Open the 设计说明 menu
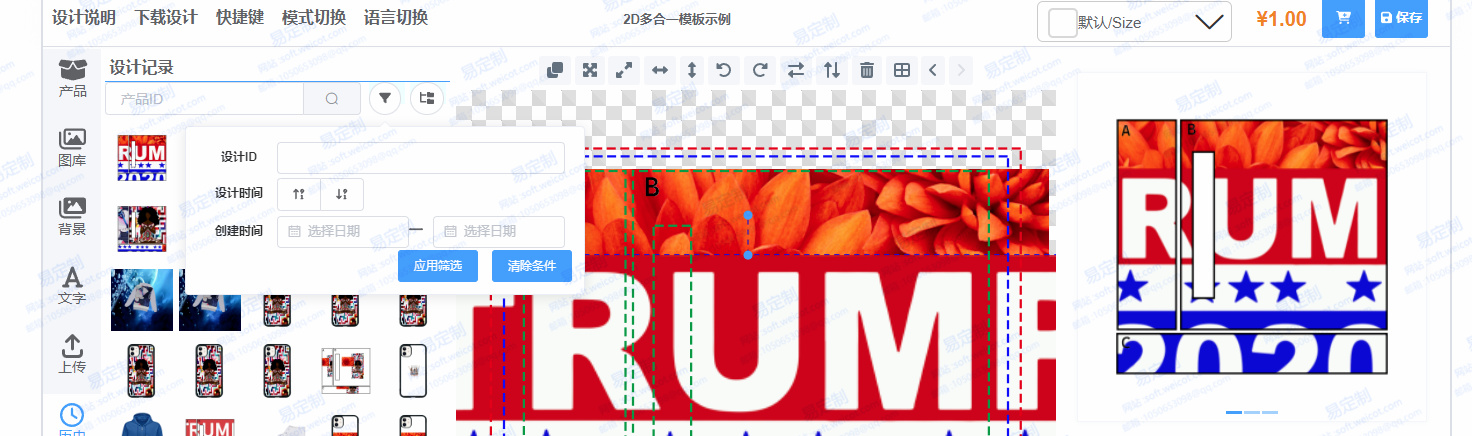1472x436 pixels. (x=84, y=18)
